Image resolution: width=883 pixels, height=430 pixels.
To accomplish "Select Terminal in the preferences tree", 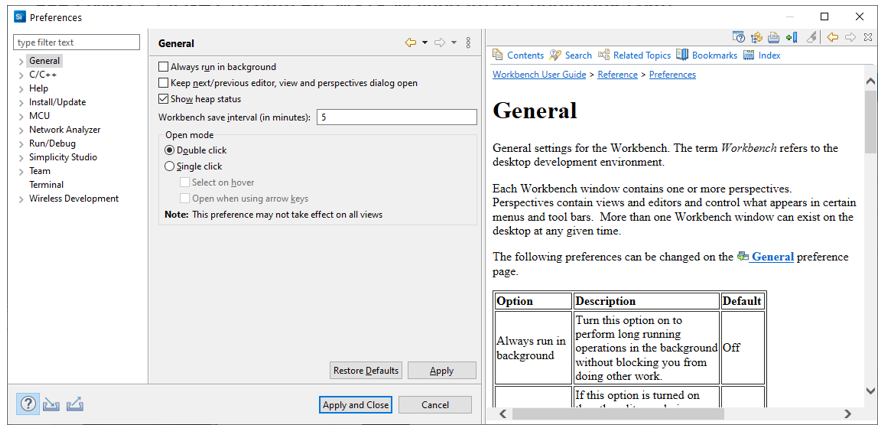I will [x=46, y=185].
